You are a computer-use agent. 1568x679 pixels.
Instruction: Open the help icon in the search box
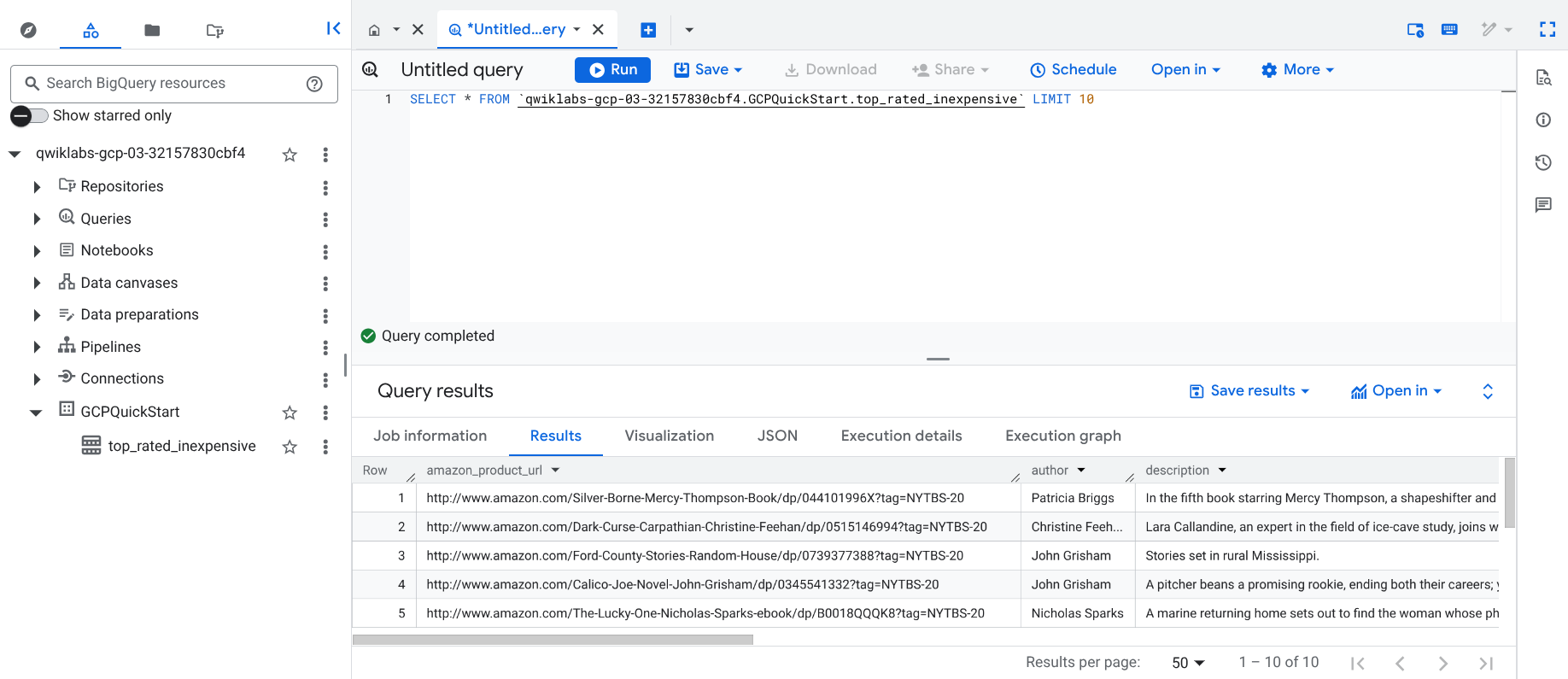[314, 84]
